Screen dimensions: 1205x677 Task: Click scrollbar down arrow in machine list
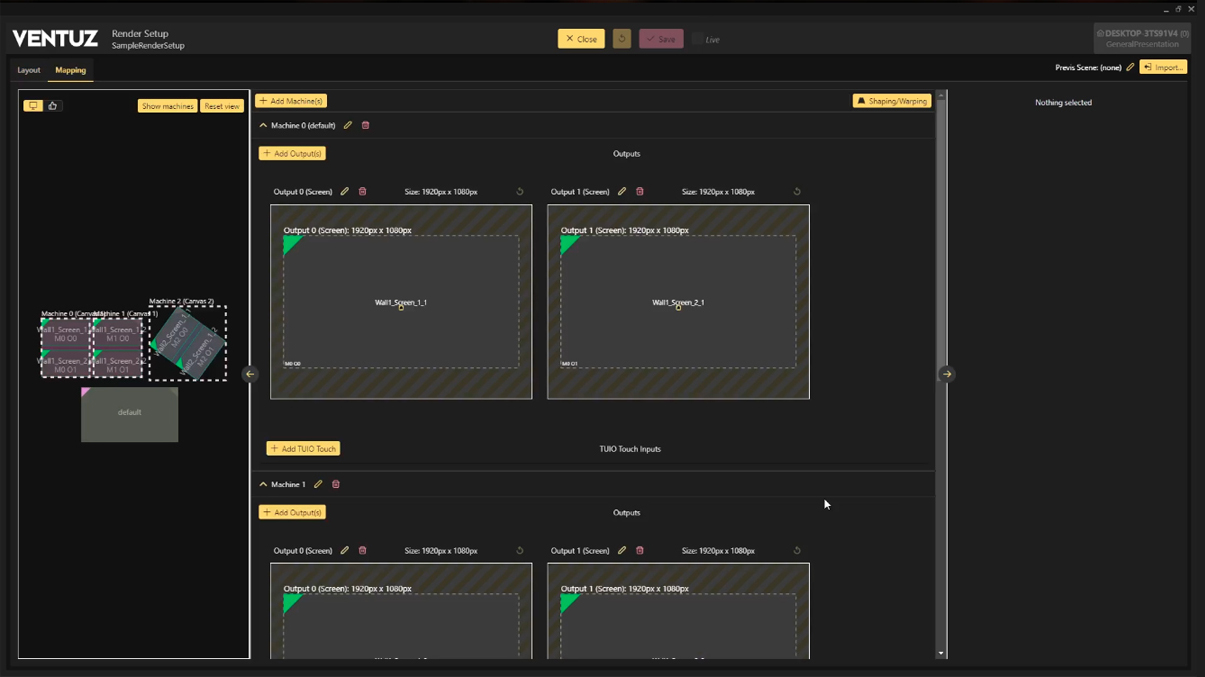click(941, 653)
